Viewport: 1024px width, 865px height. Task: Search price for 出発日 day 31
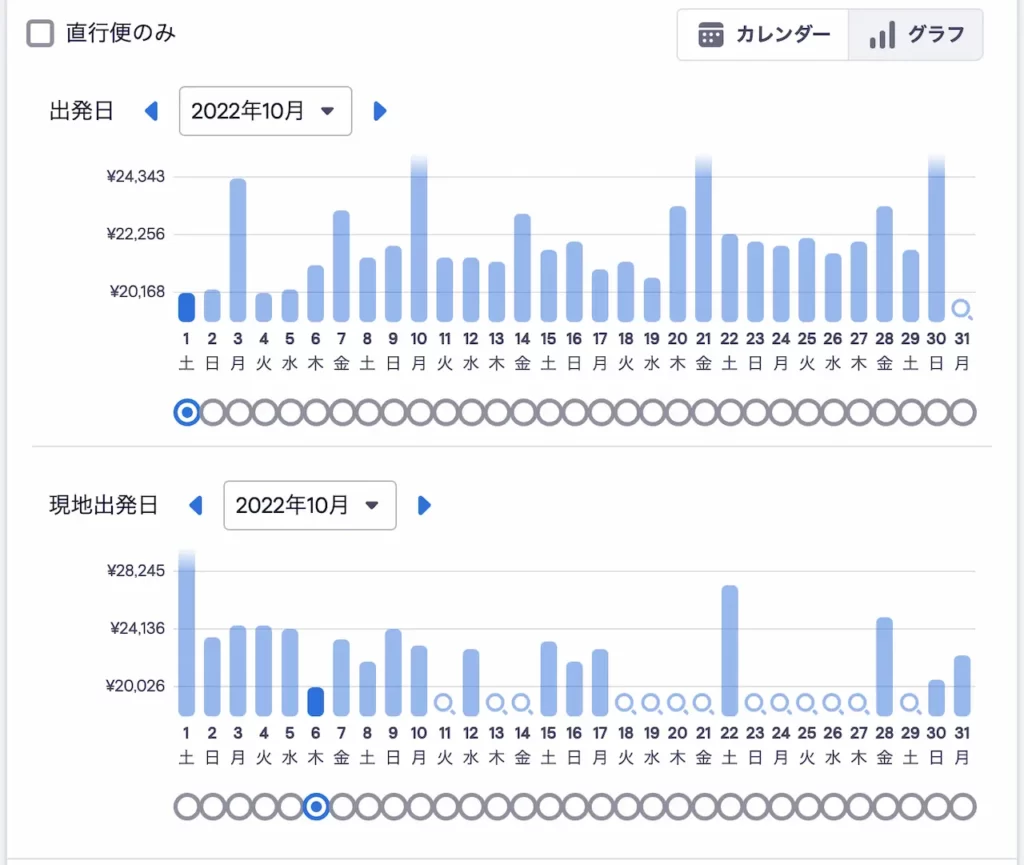pos(962,309)
